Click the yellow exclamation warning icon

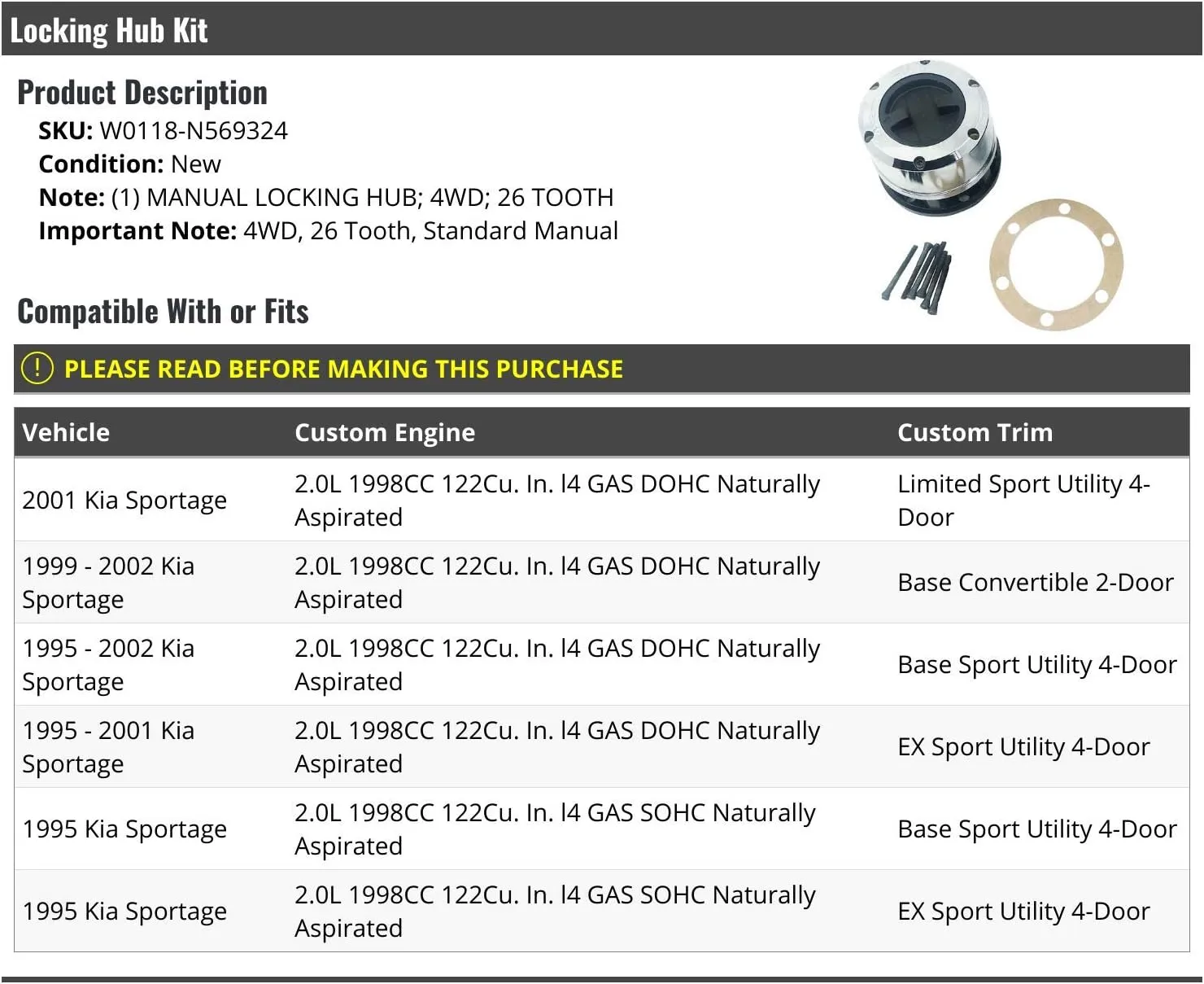(37, 369)
